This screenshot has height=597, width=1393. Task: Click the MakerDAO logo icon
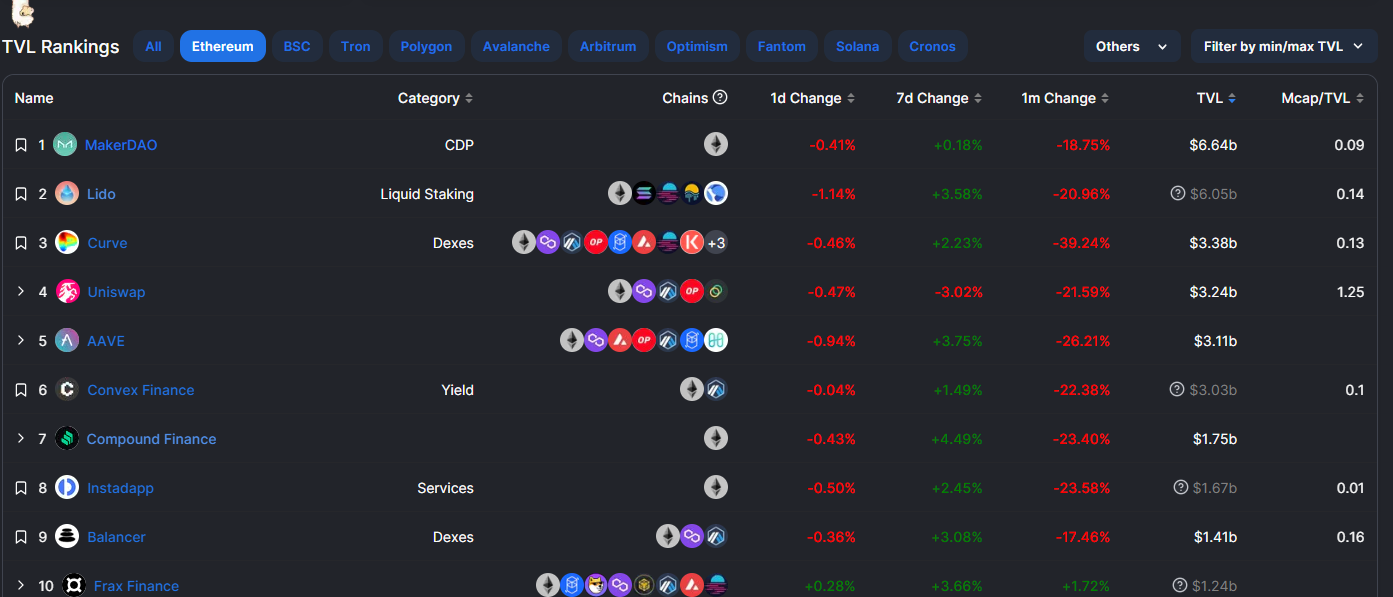click(x=65, y=145)
